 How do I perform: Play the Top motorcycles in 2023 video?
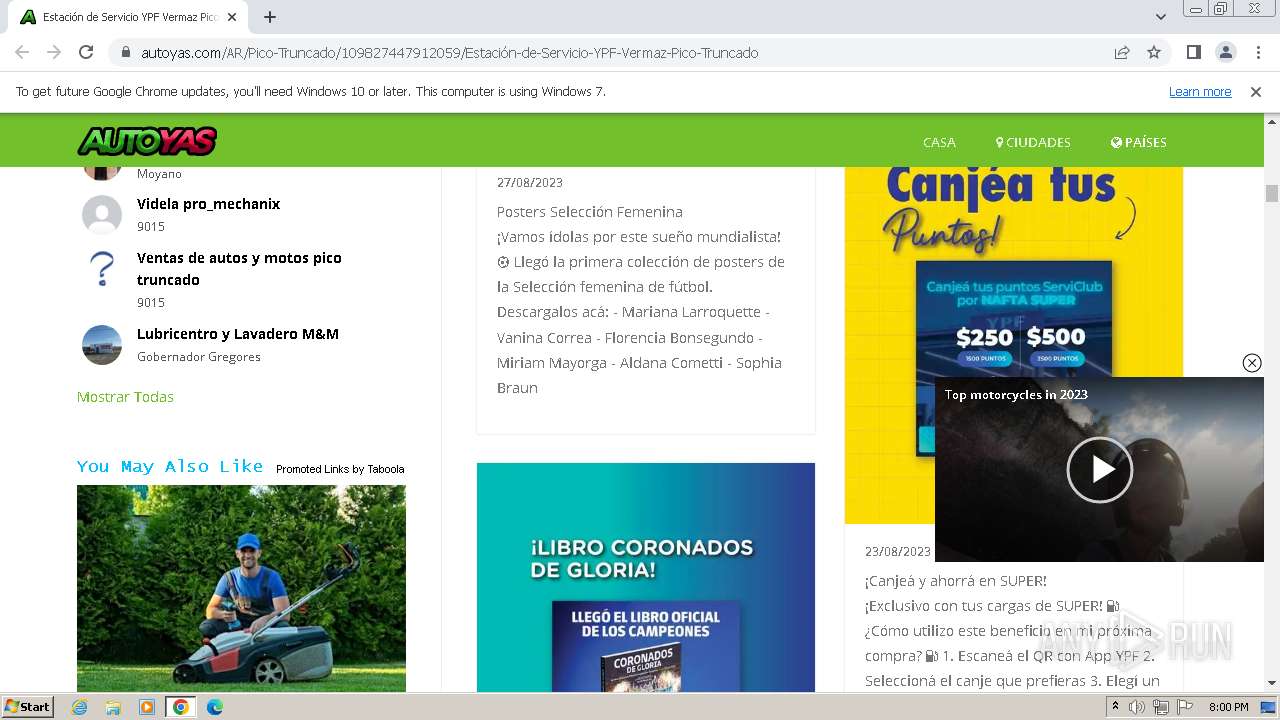tap(1100, 469)
